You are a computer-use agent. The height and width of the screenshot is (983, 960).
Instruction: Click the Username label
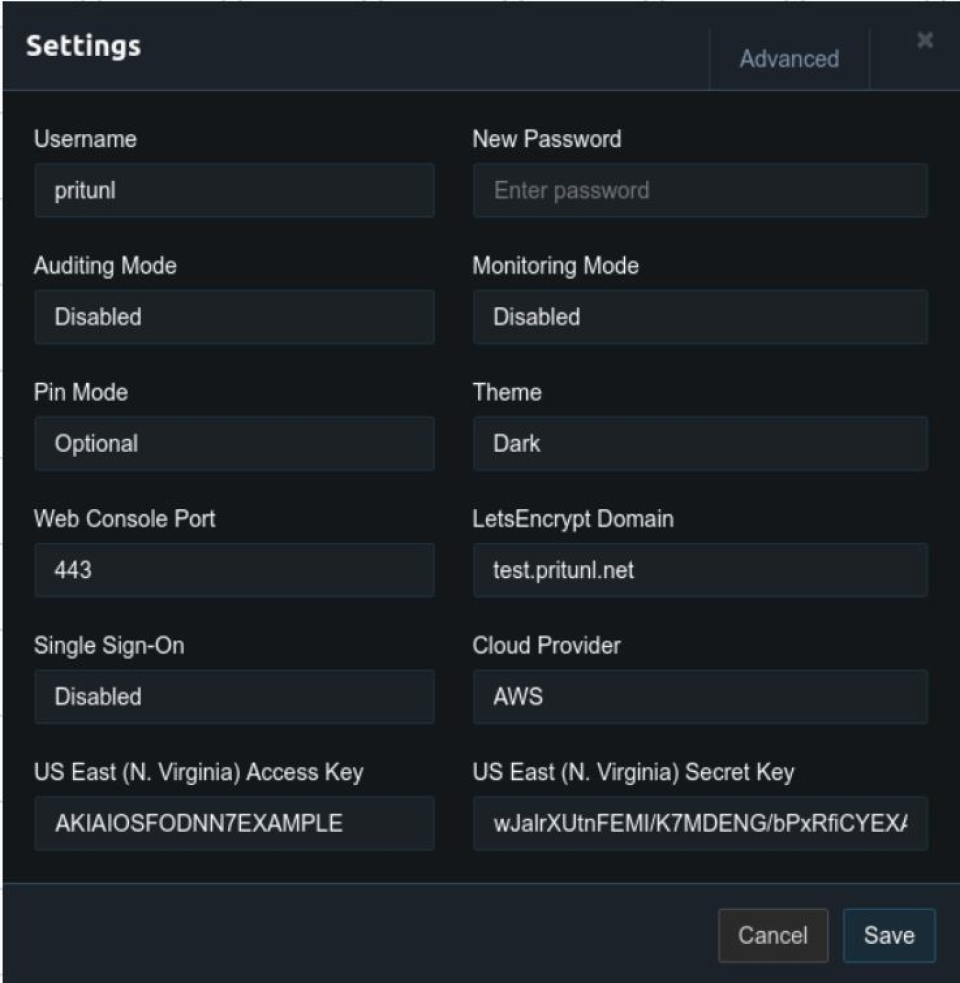tap(85, 139)
